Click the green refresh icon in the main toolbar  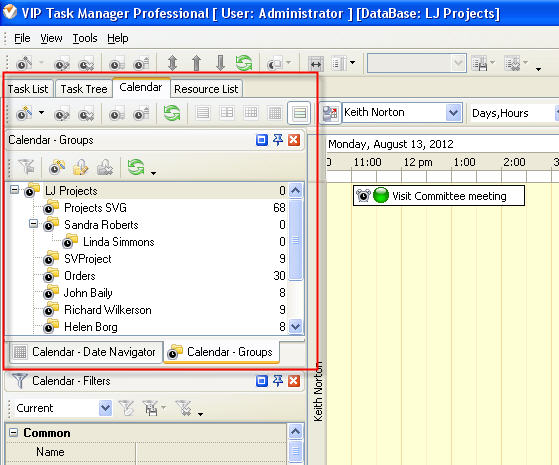click(x=244, y=63)
